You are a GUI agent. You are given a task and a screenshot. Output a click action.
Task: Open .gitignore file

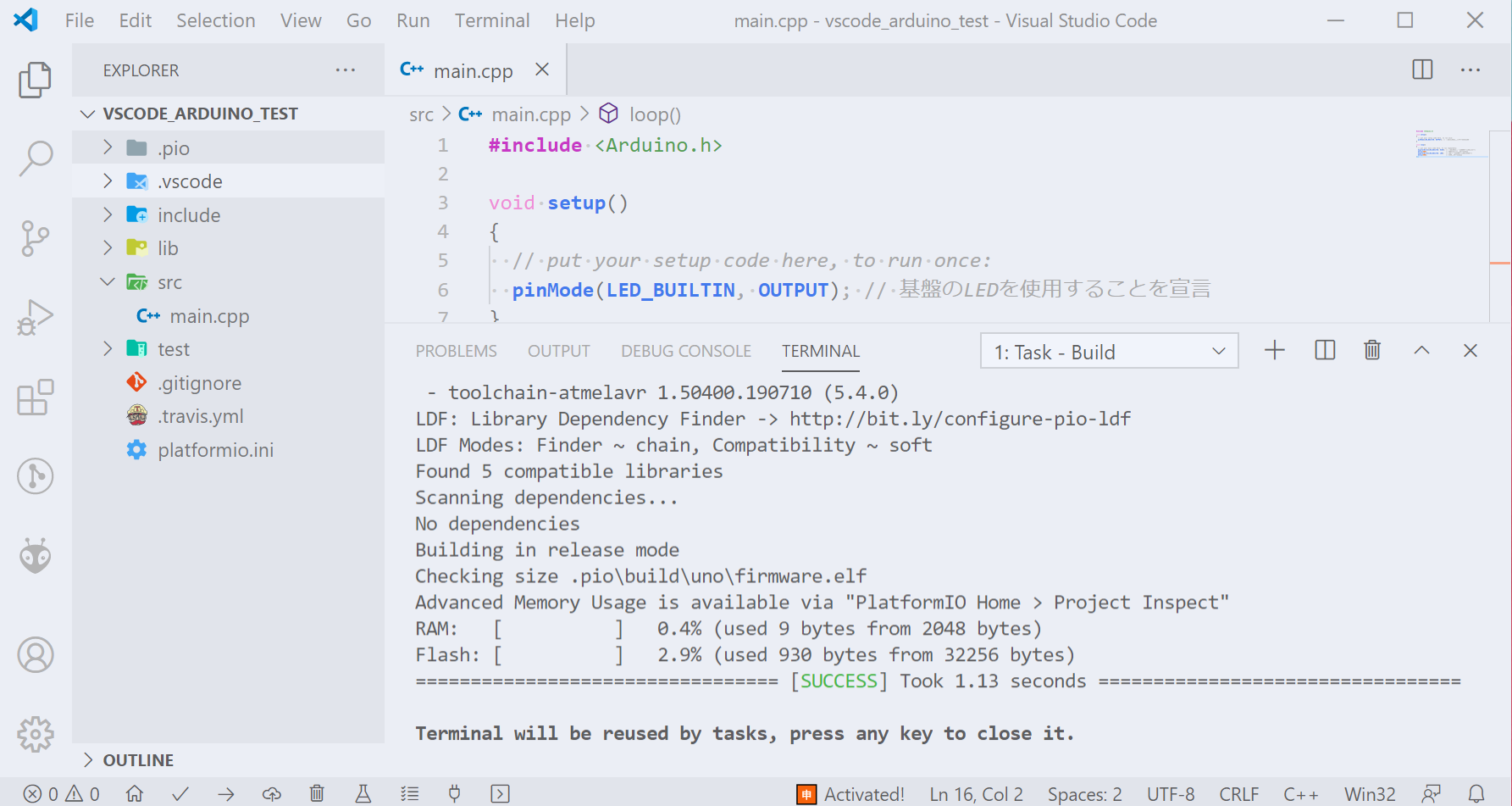(x=228, y=383)
